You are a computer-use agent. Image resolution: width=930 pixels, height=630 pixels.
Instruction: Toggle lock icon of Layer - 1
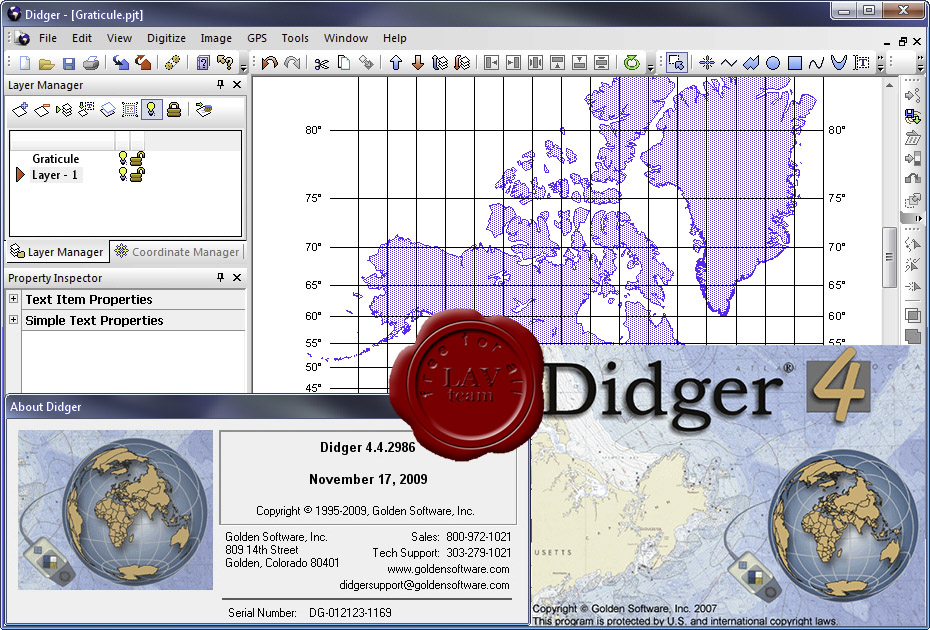coord(138,174)
